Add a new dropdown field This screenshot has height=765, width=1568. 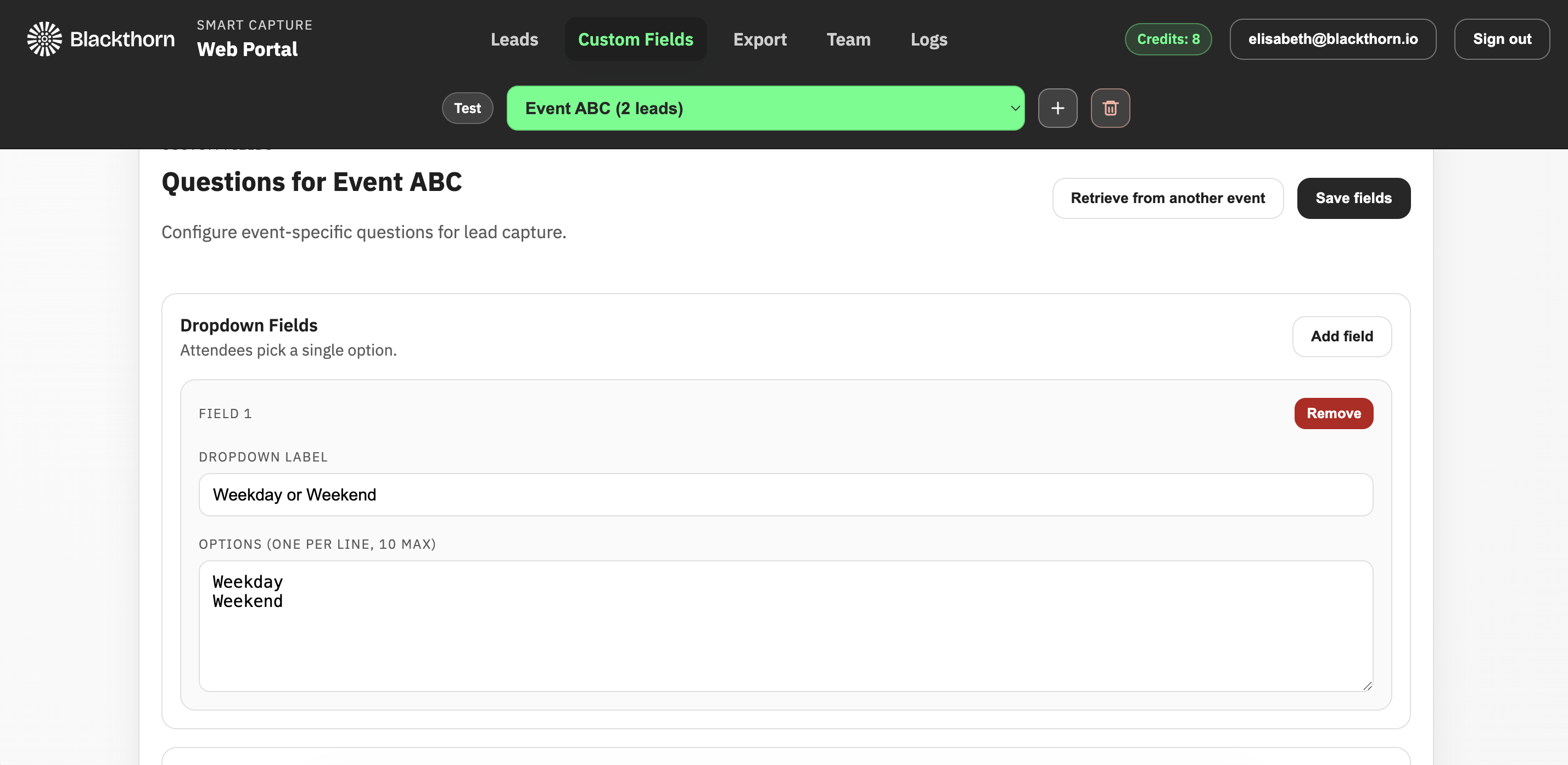point(1342,336)
